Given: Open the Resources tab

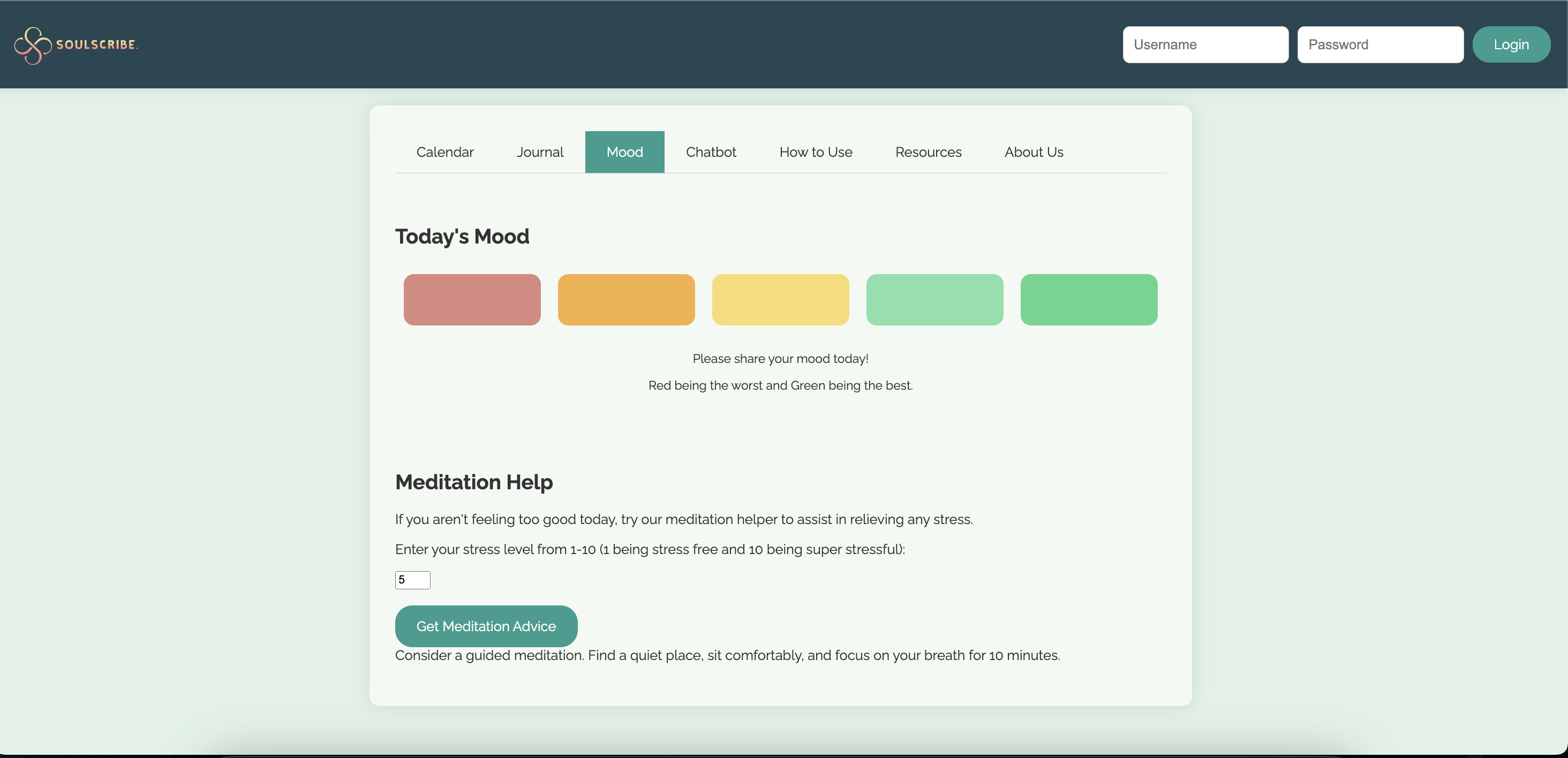Looking at the screenshot, I should coord(928,152).
